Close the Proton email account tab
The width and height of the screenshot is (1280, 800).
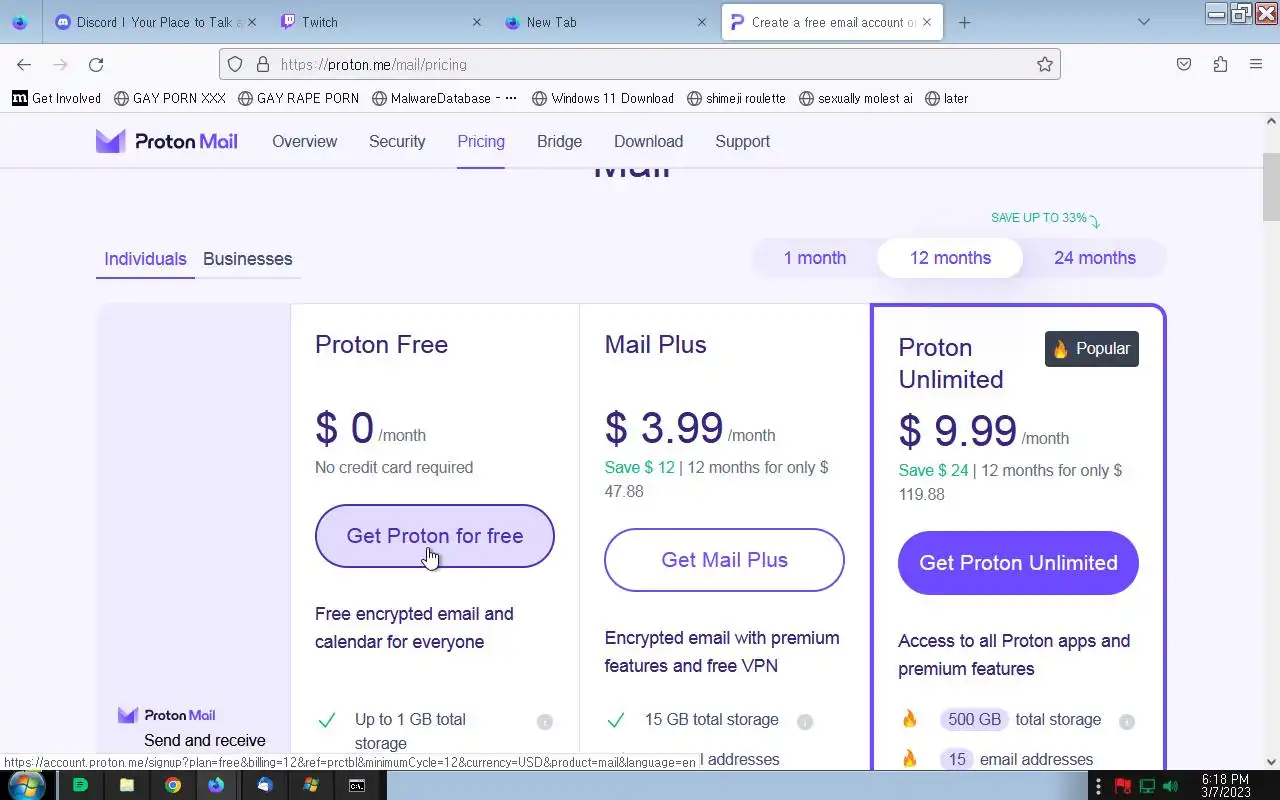click(927, 22)
